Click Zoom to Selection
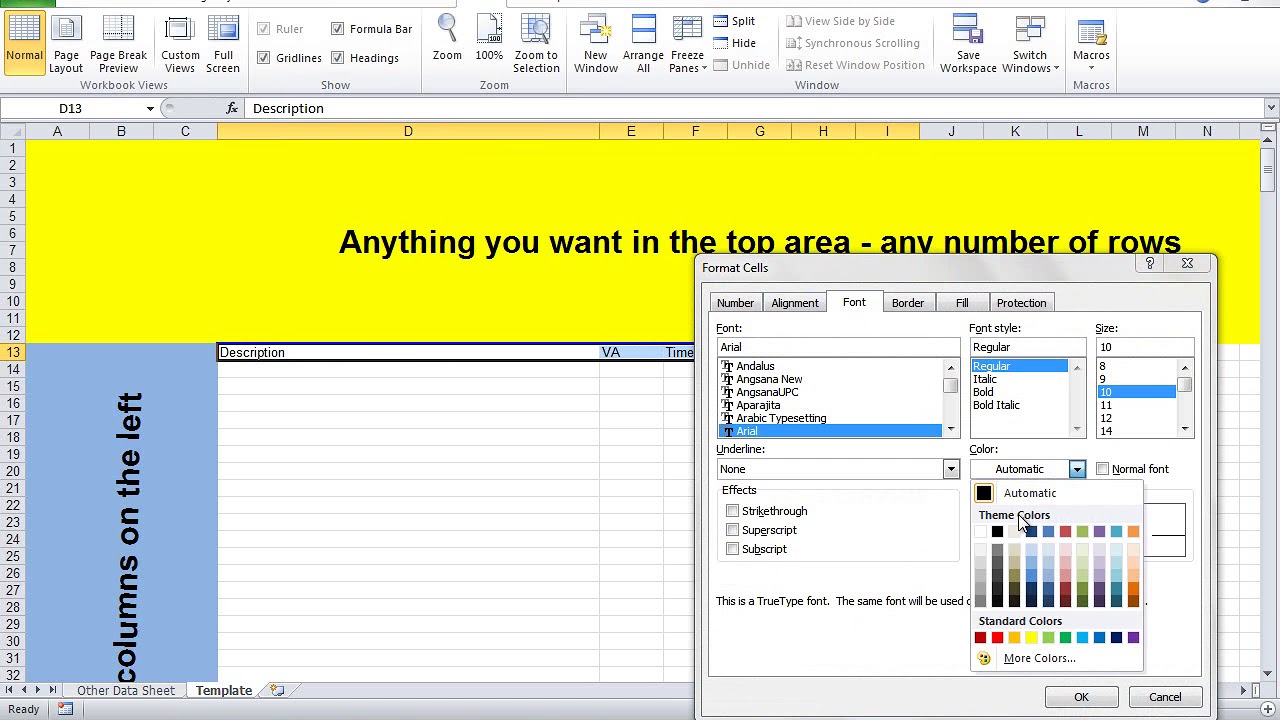Screen dimensions: 1280x720 click(536, 43)
